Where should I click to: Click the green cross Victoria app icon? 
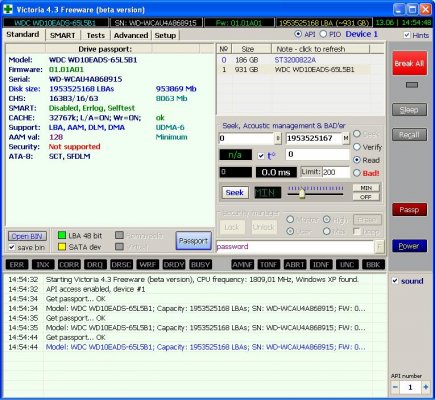[8, 9]
